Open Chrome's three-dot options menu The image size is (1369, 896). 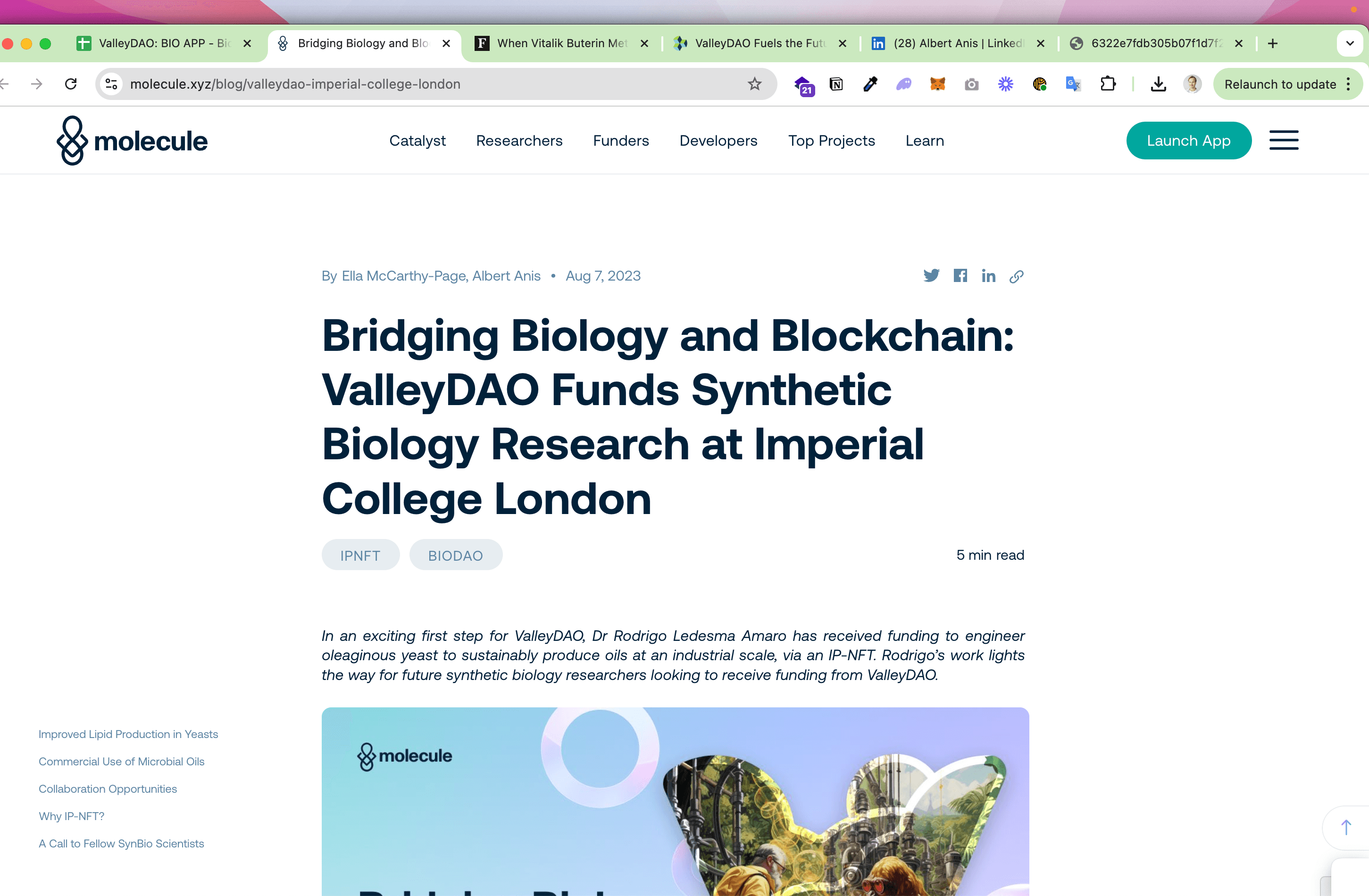click(x=1348, y=84)
